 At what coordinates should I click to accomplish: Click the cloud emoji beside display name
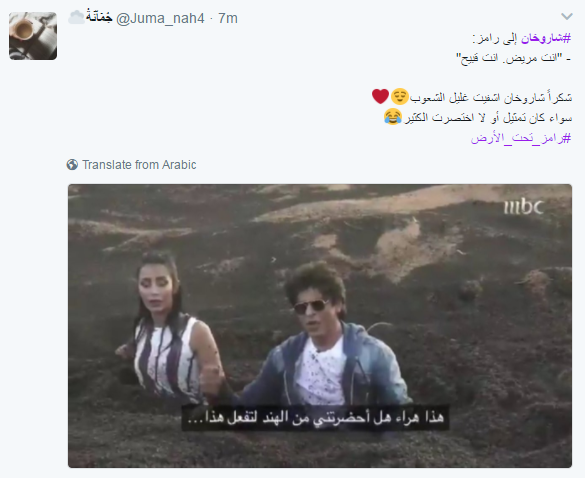click(76, 18)
